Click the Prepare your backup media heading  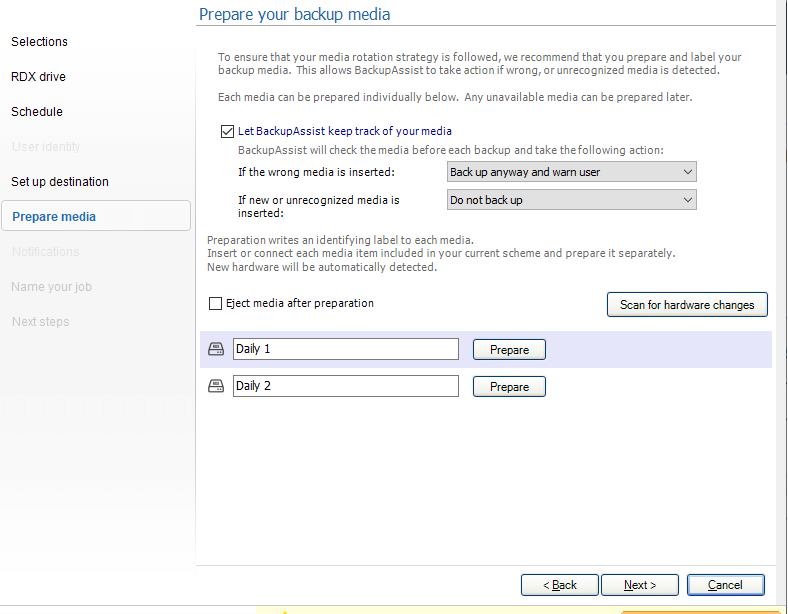[x=295, y=14]
